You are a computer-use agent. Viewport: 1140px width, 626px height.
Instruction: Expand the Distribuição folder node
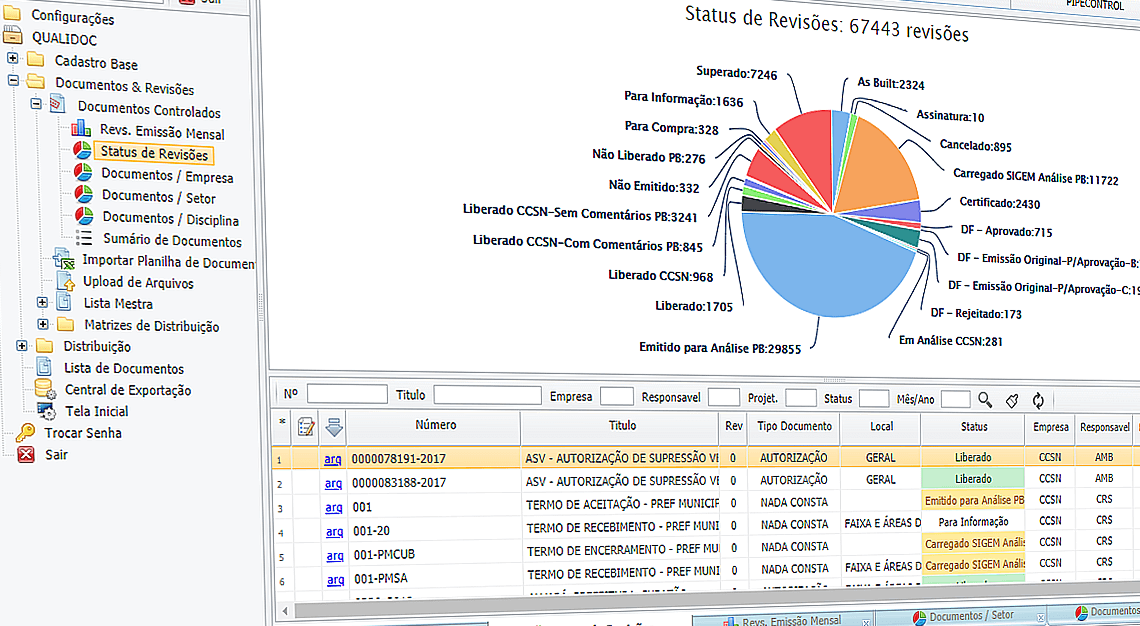[20, 346]
